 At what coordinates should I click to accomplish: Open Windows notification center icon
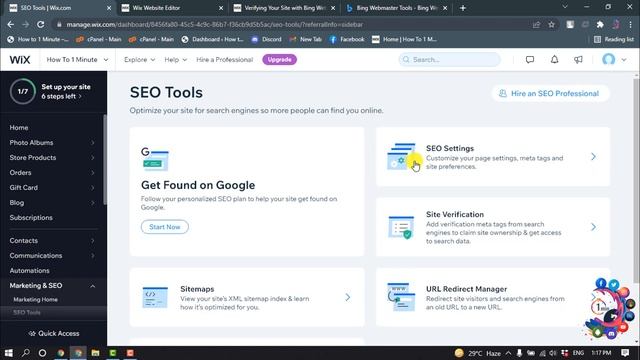click(x=625, y=353)
